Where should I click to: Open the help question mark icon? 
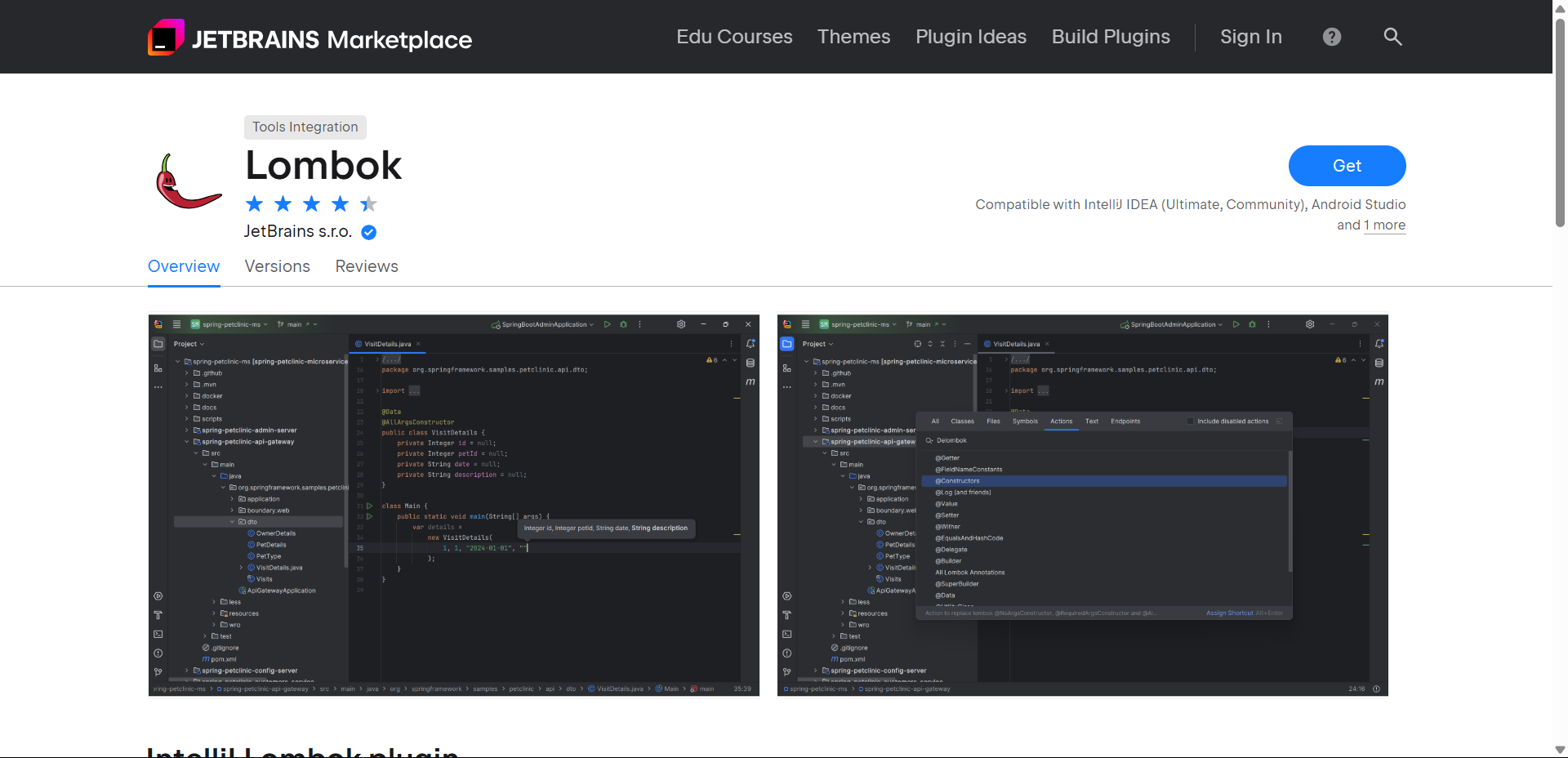pyautogui.click(x=1332, y=37)
